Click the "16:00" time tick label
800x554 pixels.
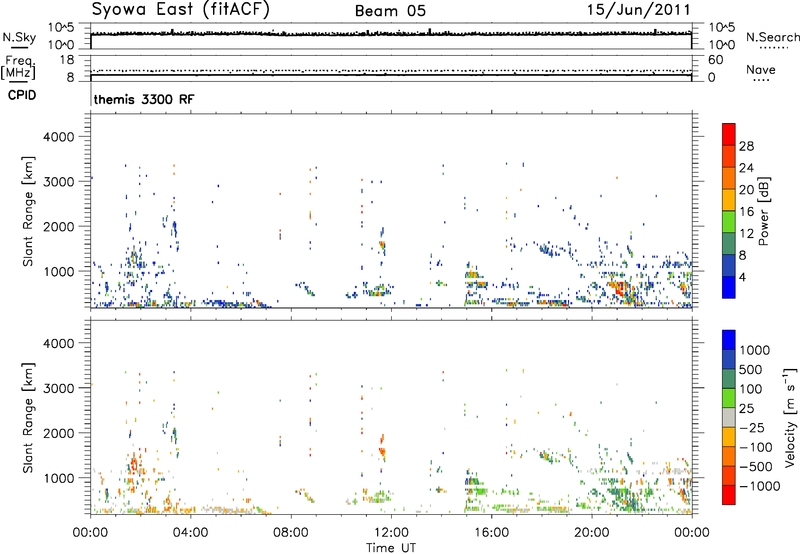(x=491, y=533)
